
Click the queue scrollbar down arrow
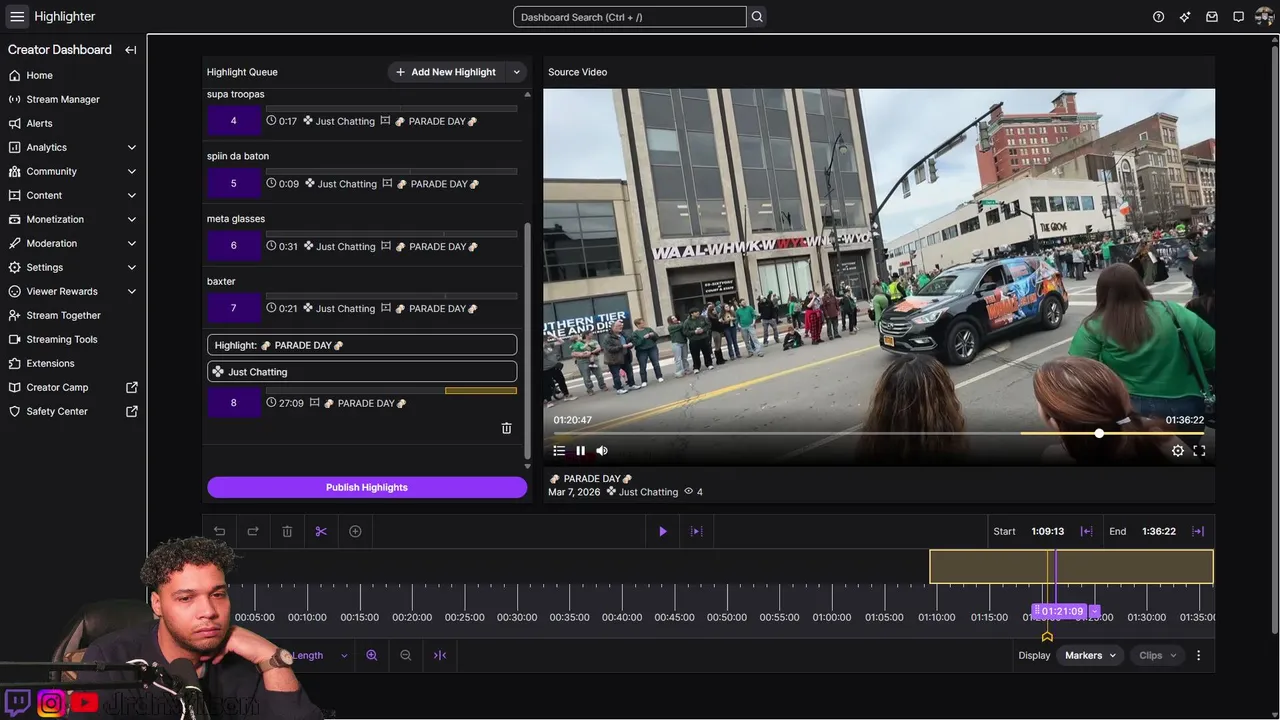[527, 466]
